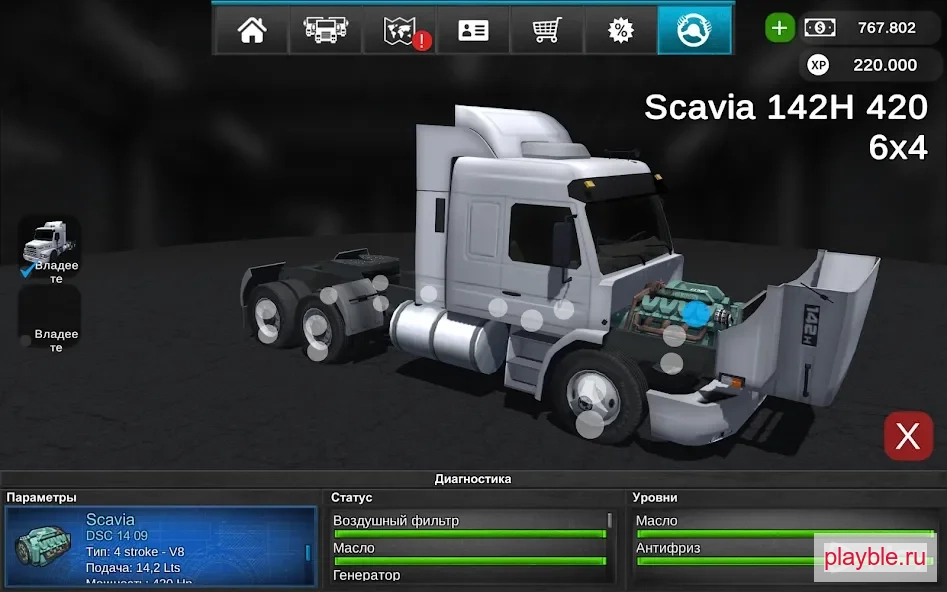
Task: Click the engine image in Parameters panel
Action: click(x=42, y=545)
